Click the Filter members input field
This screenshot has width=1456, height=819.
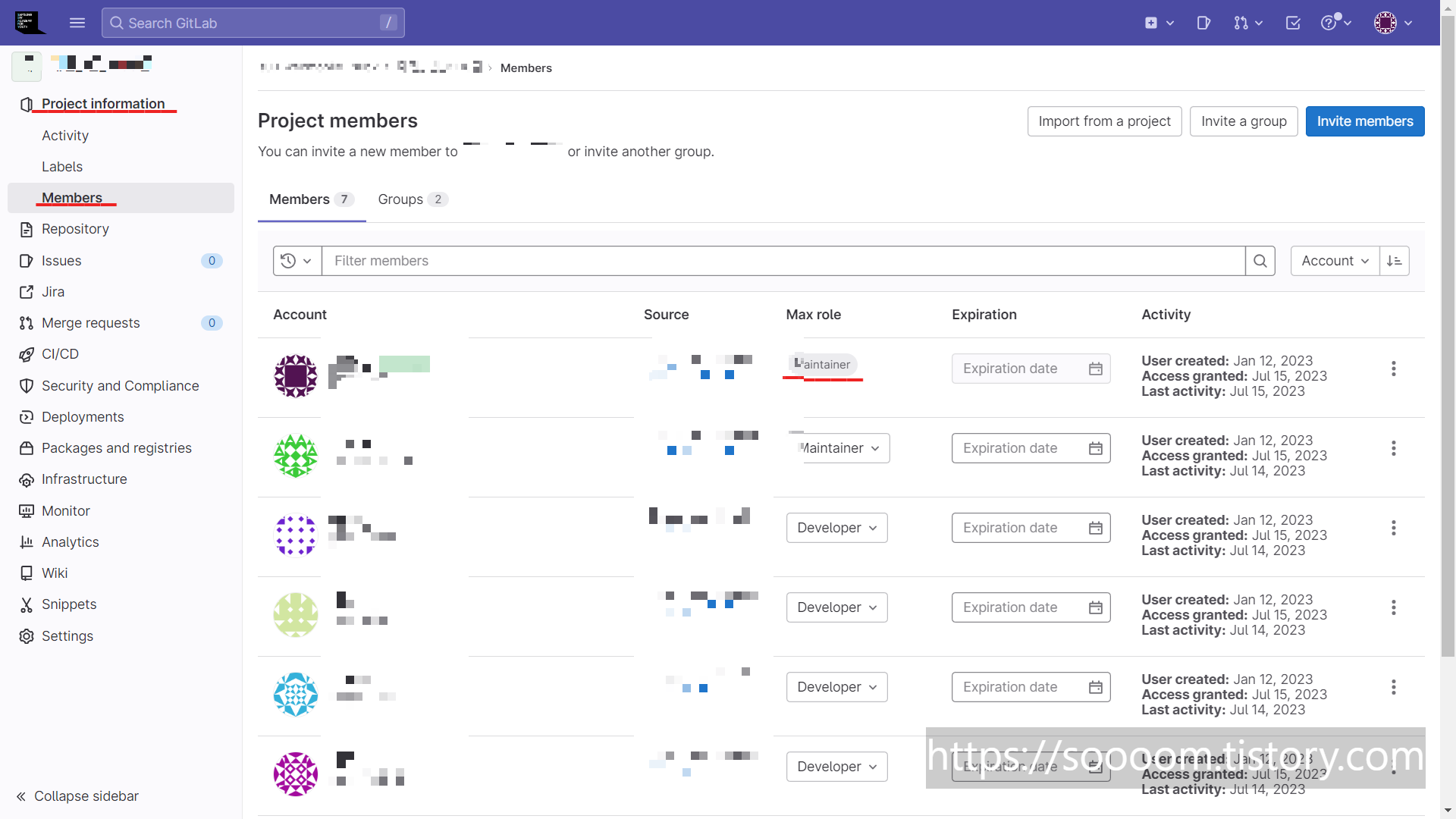pyautogui.click(x=783, y=261)
